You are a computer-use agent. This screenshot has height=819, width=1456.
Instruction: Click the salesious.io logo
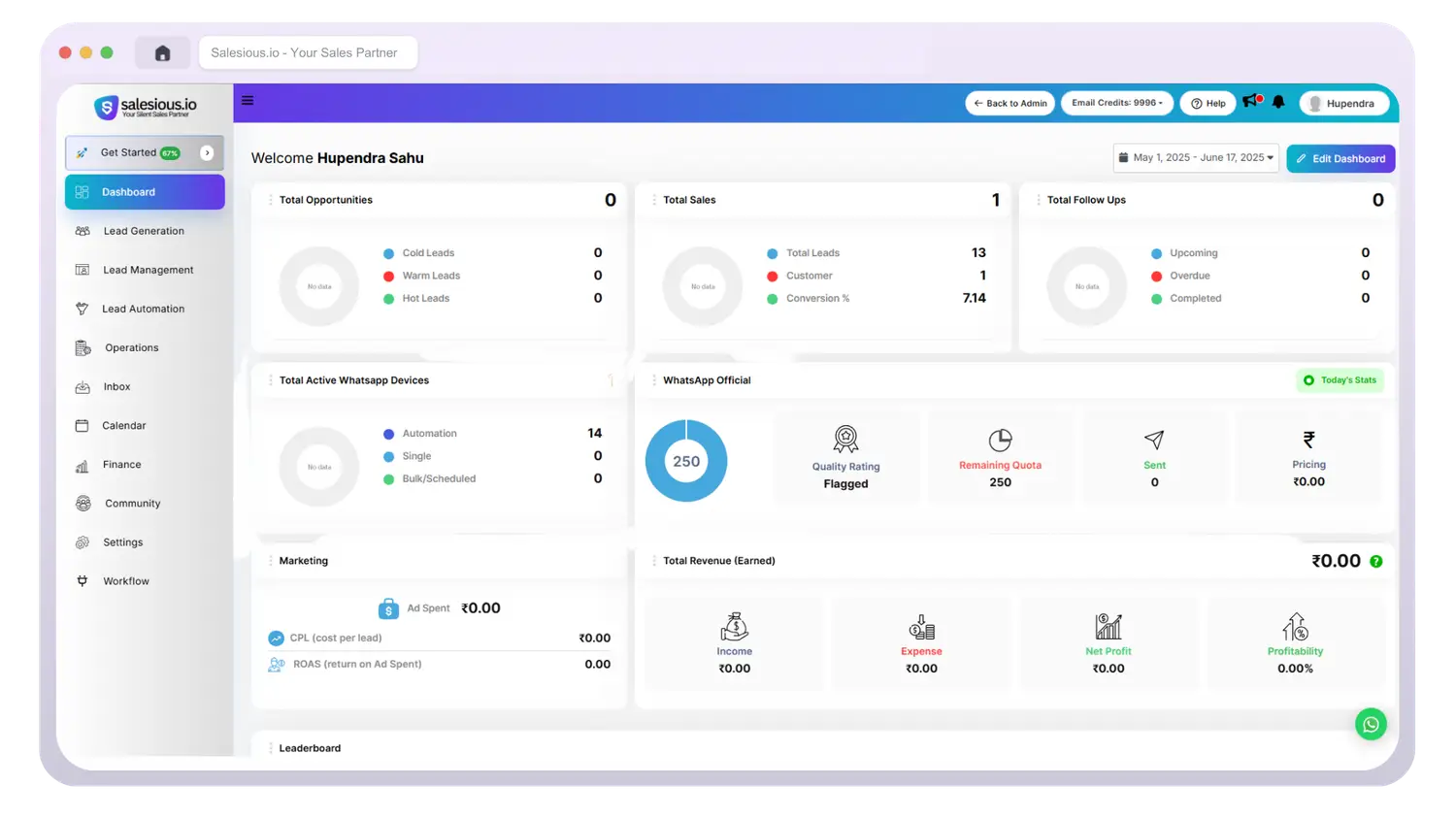[x=146, y=107]
